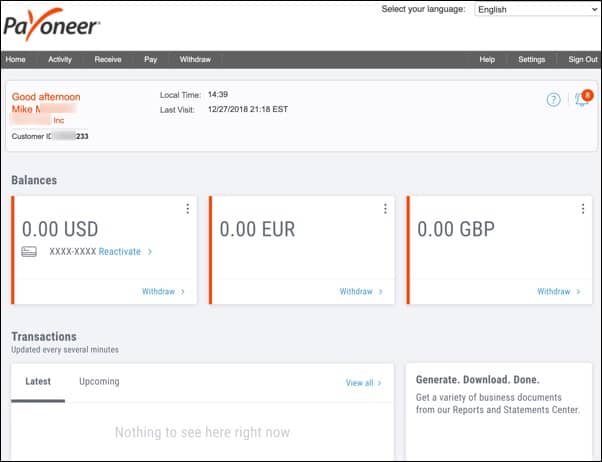
Task: Open the notifications bell icon
Action: [x=581, y=100]
